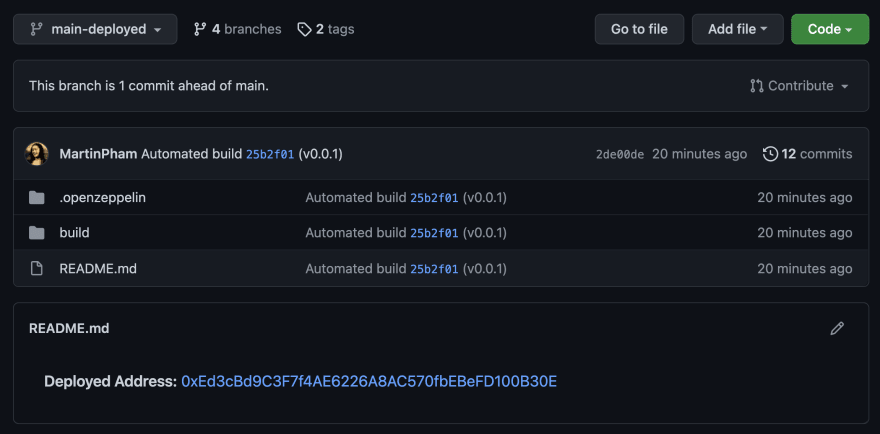
Task: Expand the Contribute dropdown
Action: click(x=799, y=86)
